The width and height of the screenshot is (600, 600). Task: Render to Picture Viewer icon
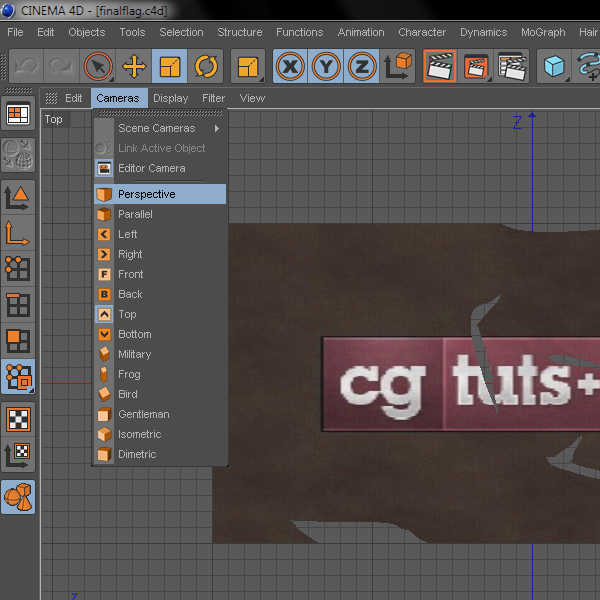476,66
